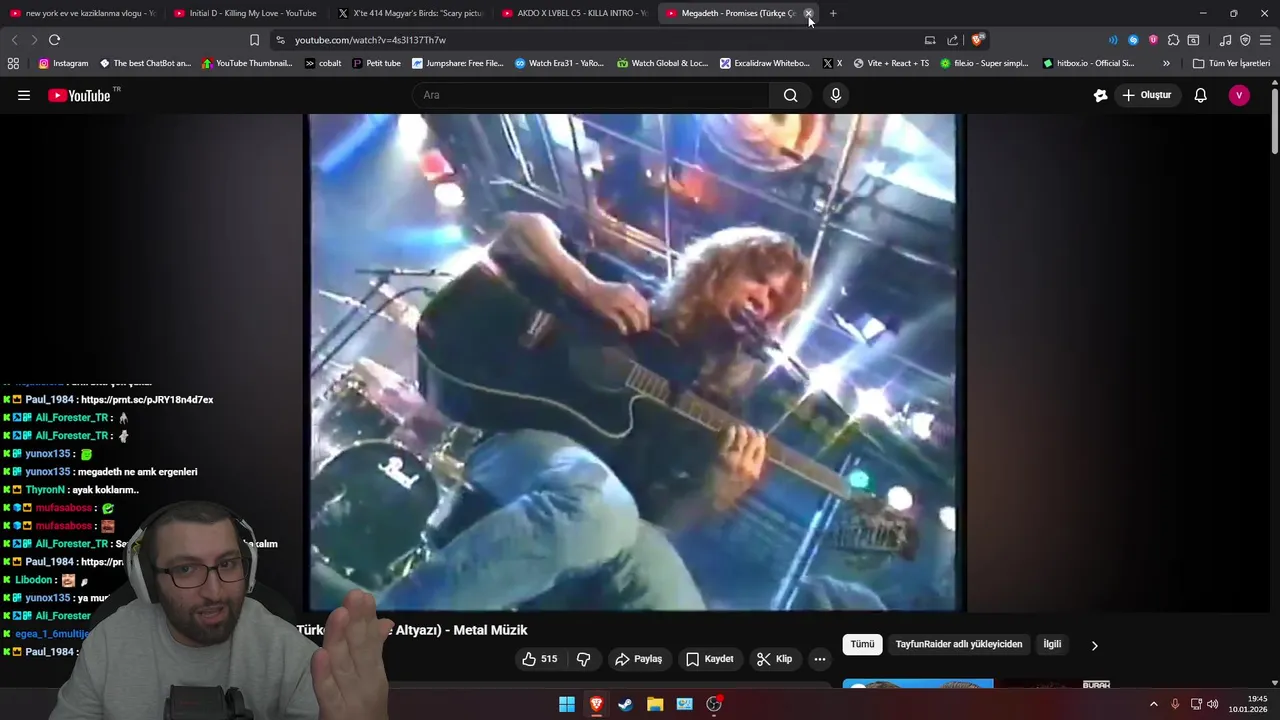Close the Megadeth Promises tab
Screen dimensions: 1280x720
[x=808, y=13]
